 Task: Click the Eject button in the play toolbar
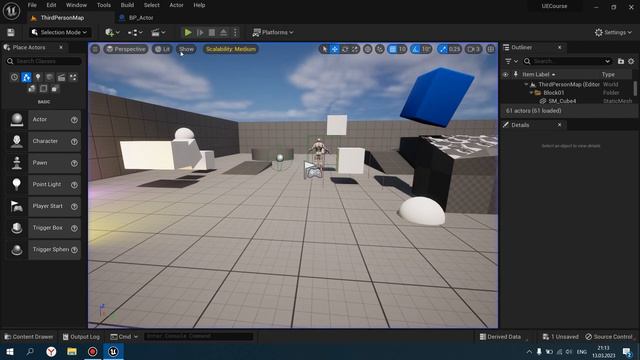[x=224, y=32]
